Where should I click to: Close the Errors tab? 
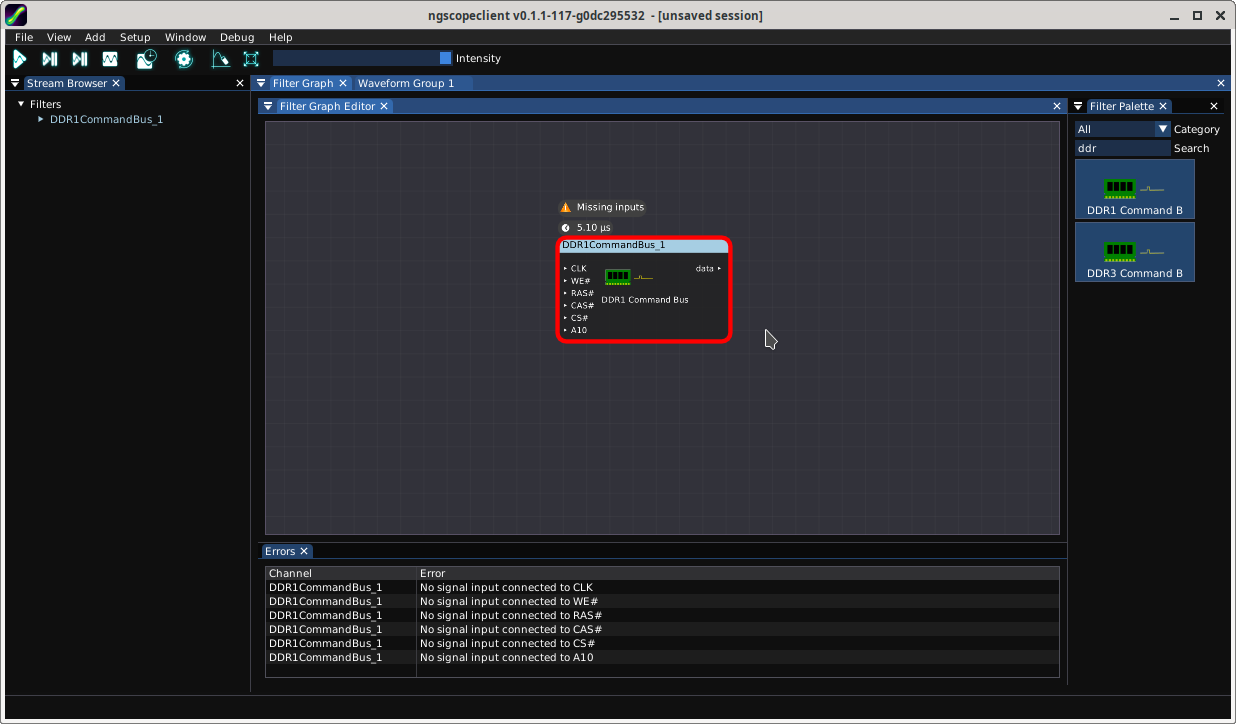click(304, 551)
